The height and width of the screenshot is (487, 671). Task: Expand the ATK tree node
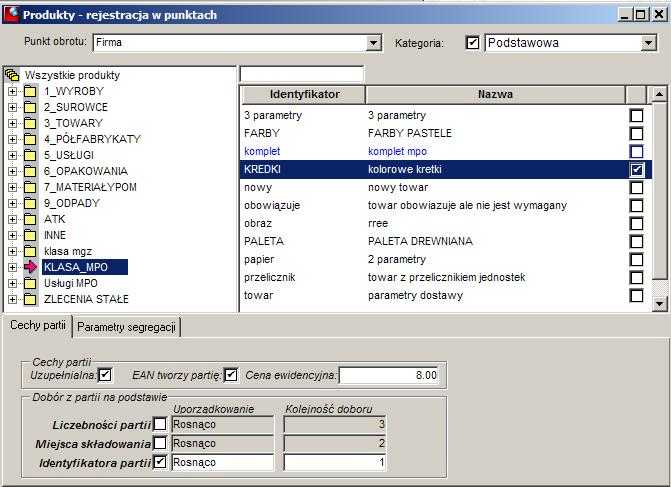pyautogui.click(x=12, y=219)
